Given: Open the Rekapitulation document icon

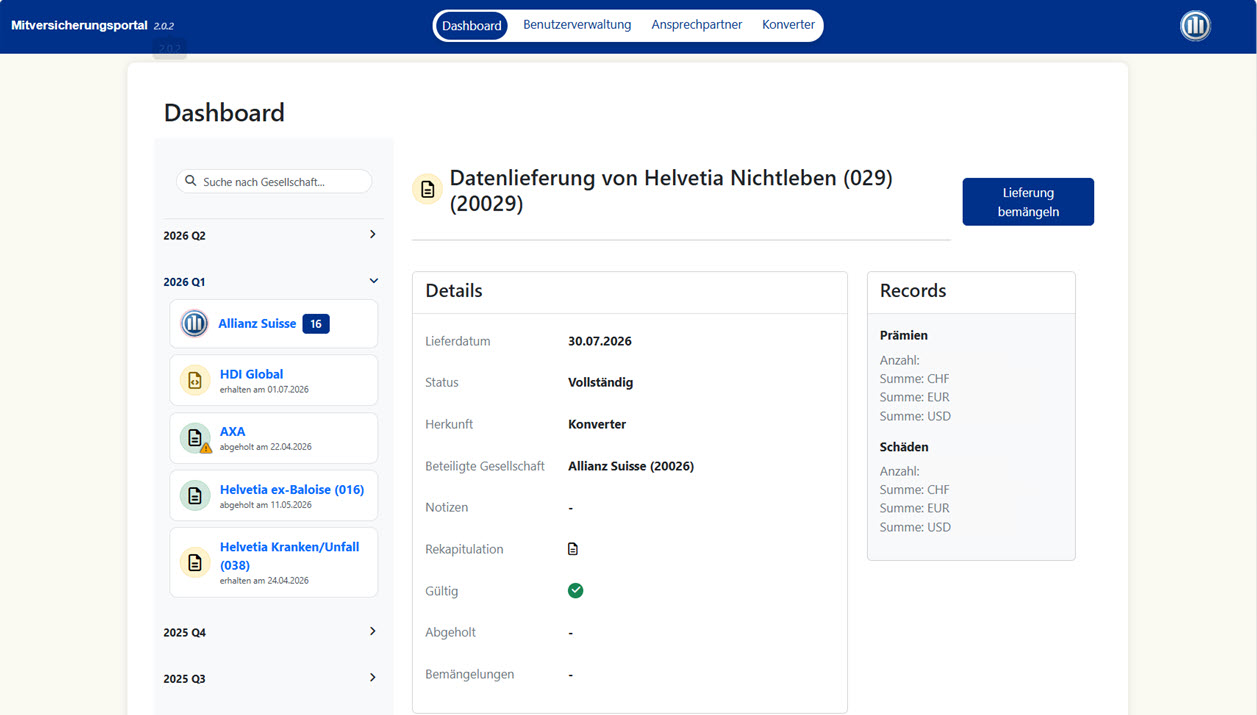Looking at the screenshot, I should coord(573,549).
